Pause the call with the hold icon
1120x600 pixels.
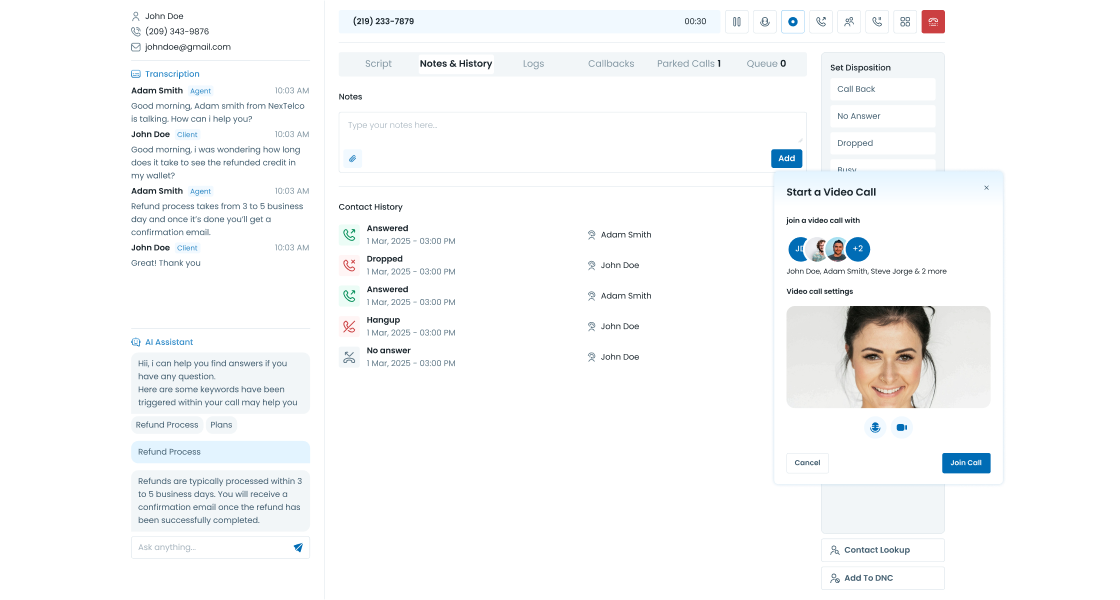tap(736, 21)
